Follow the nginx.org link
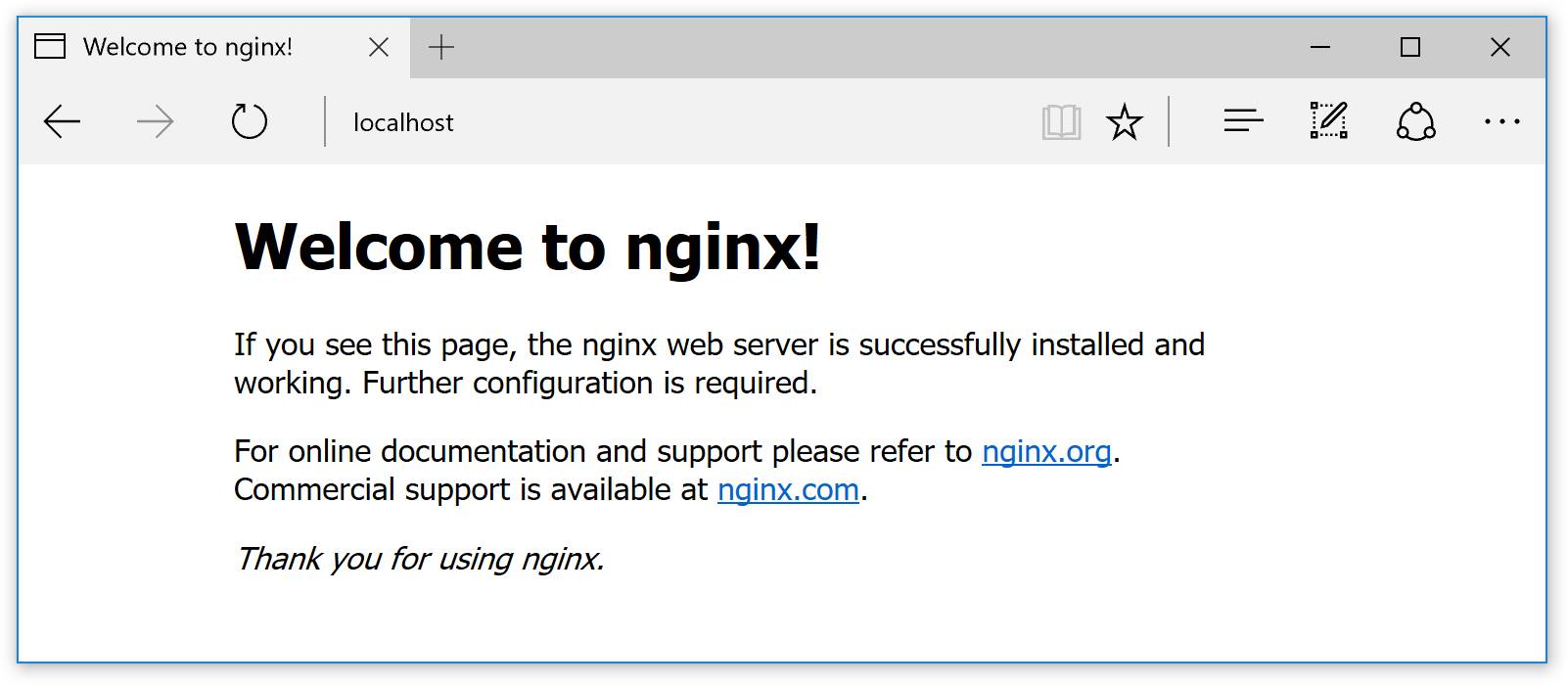 pyautogui.click(x=1046, y=451)
